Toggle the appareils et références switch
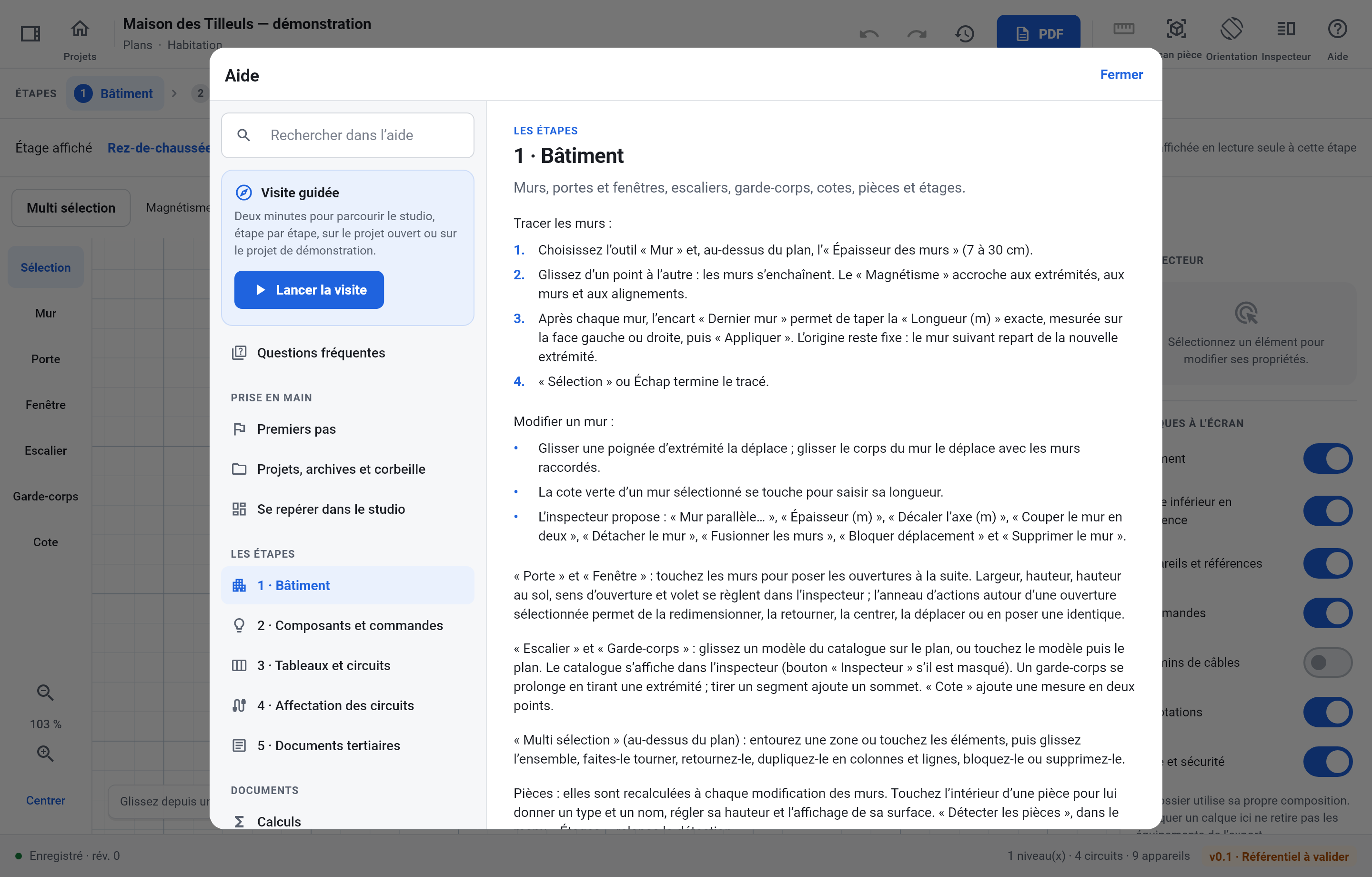The image size is (1372, 877). pos(1328,563)
